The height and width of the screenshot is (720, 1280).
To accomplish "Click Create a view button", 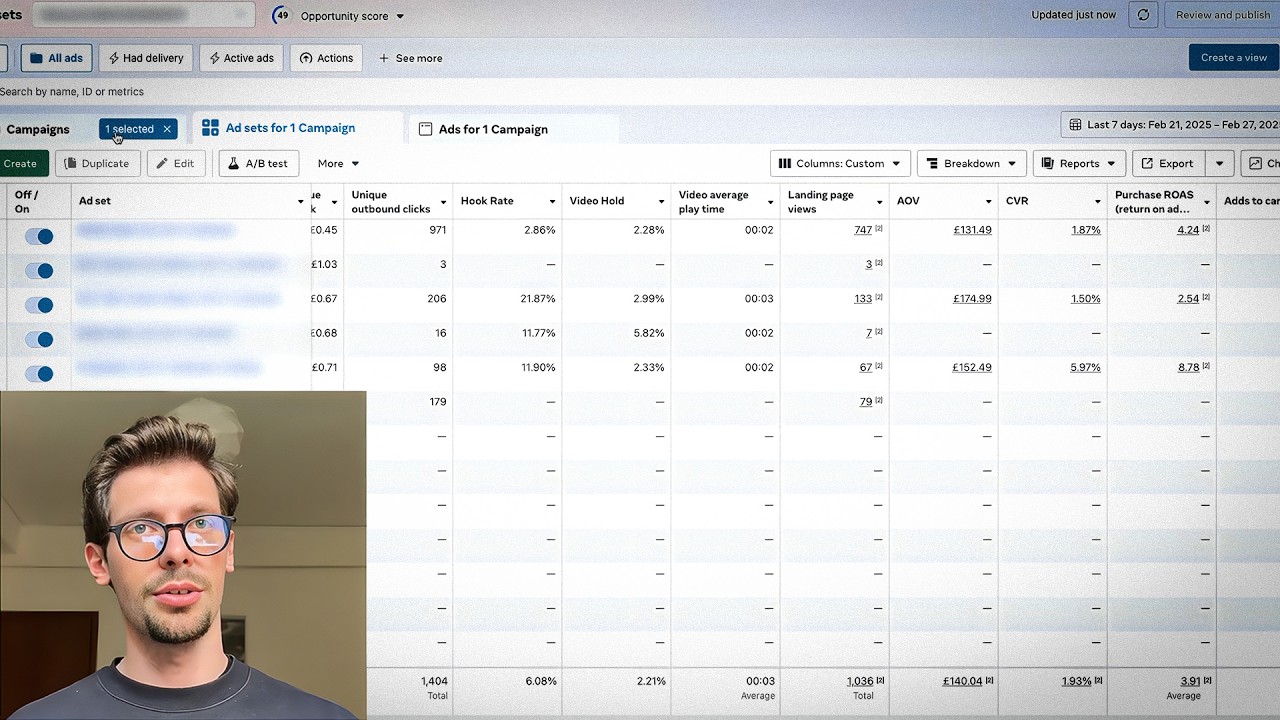I will [1234, 57].
